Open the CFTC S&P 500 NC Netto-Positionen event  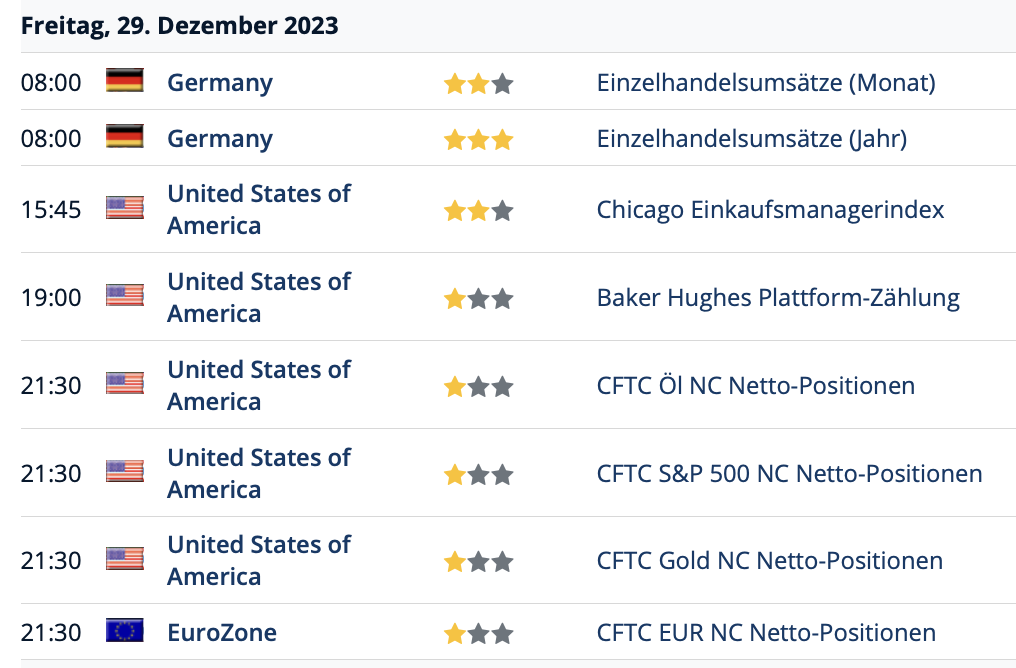(x=789, y=474)
